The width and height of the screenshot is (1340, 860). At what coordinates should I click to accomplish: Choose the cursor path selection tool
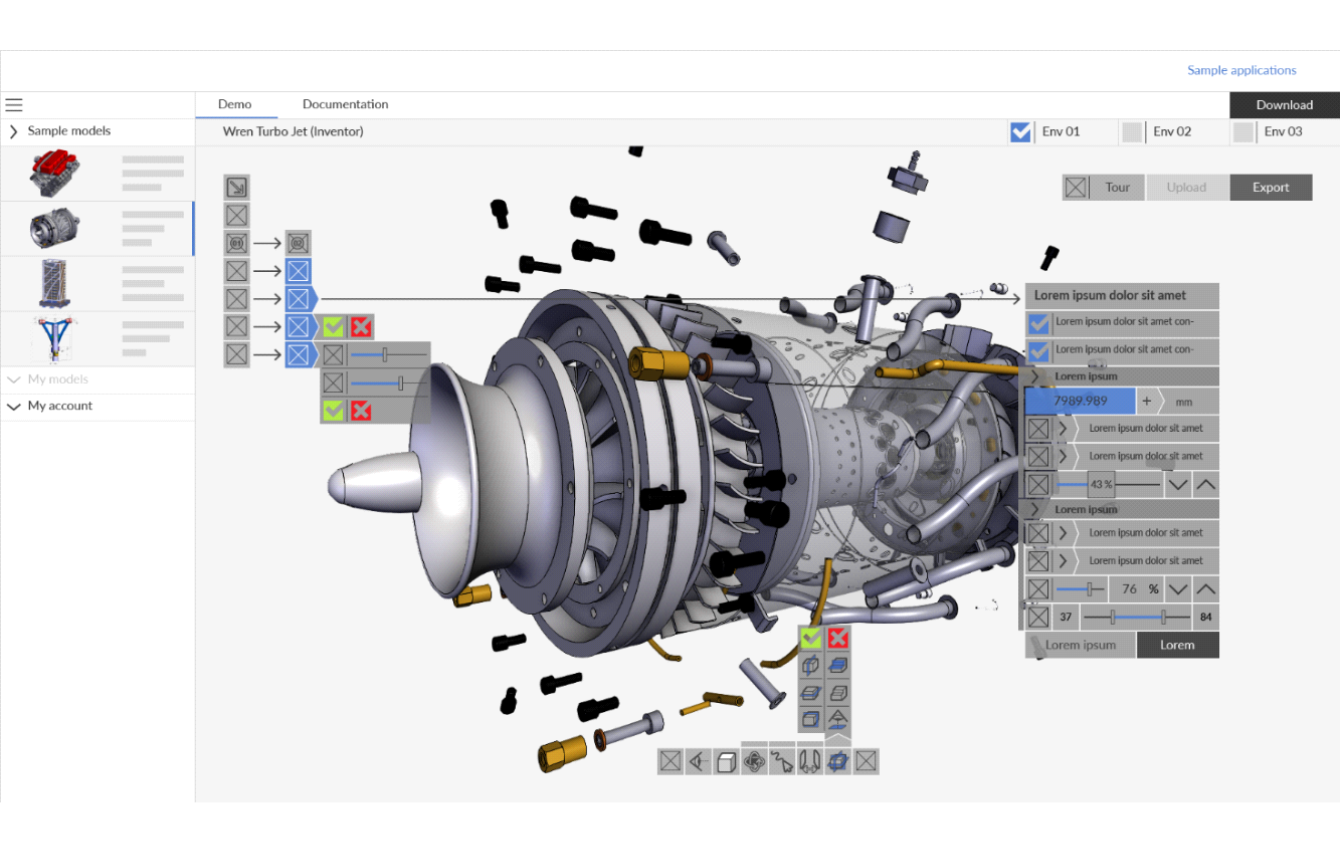coord(782,762)
